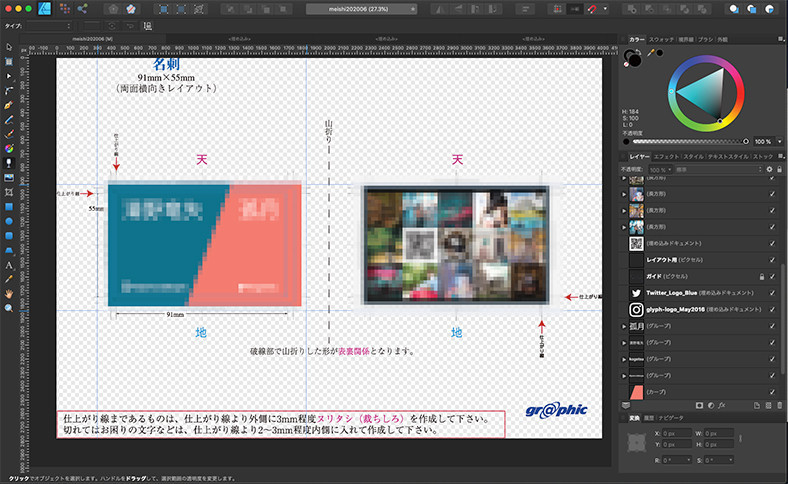Click the Flip Vertical toolbar icon
This screenshot has width=788, height=484.
coord(459,9)
